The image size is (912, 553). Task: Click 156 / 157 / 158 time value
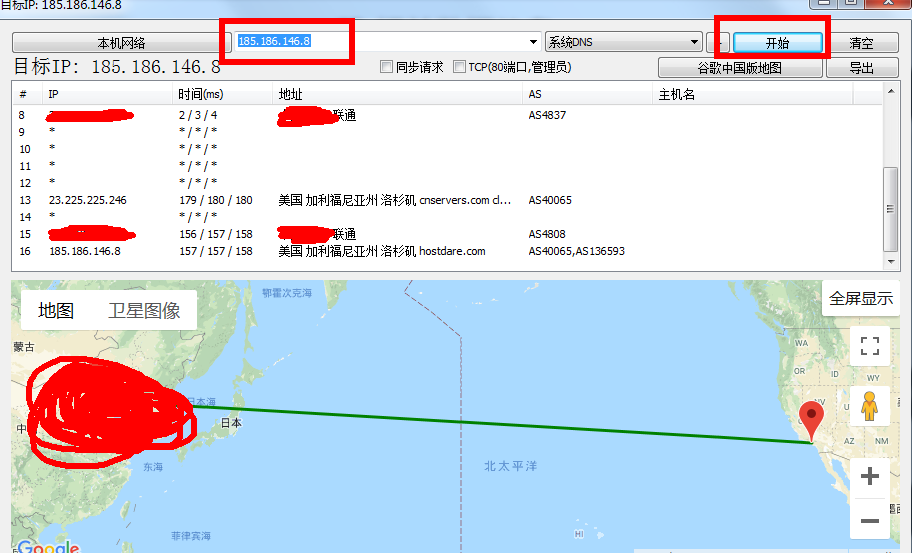pos(216,234)
